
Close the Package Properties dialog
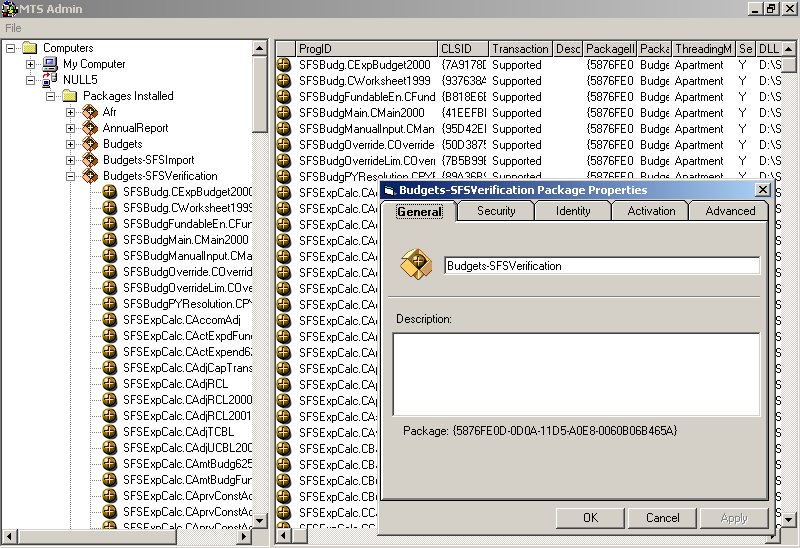(x=762, y=190)
